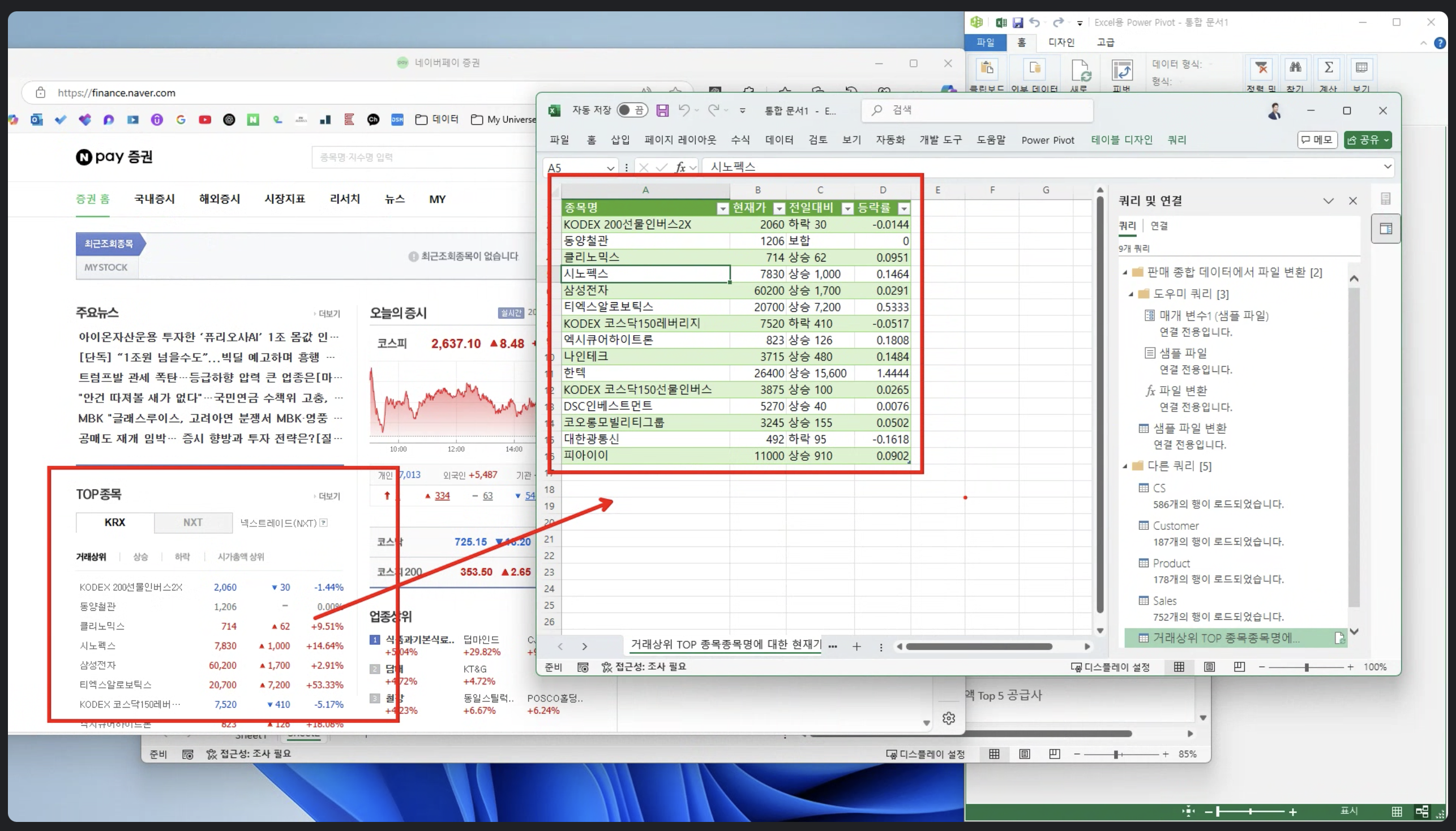The width and height of the screenshot is (1456, 831).
Task: Click the Undo arrow in Excel title bar
Action: (x=683, y=110)
